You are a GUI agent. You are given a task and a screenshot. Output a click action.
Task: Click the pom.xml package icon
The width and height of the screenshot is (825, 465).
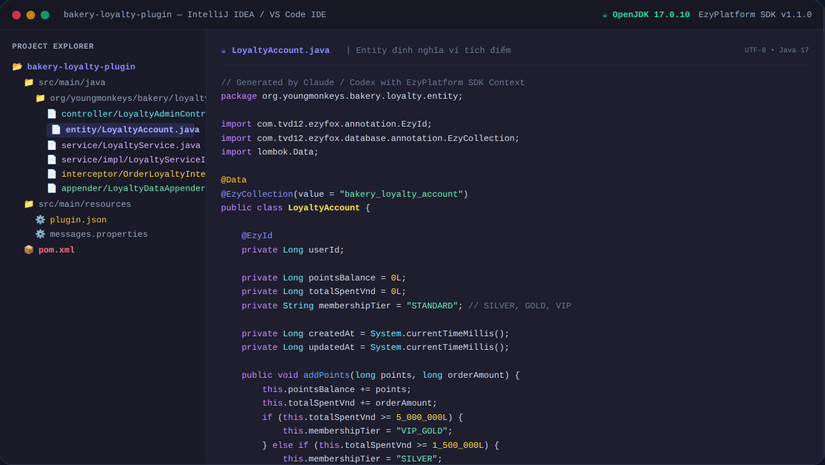click(x=29, y=249)
